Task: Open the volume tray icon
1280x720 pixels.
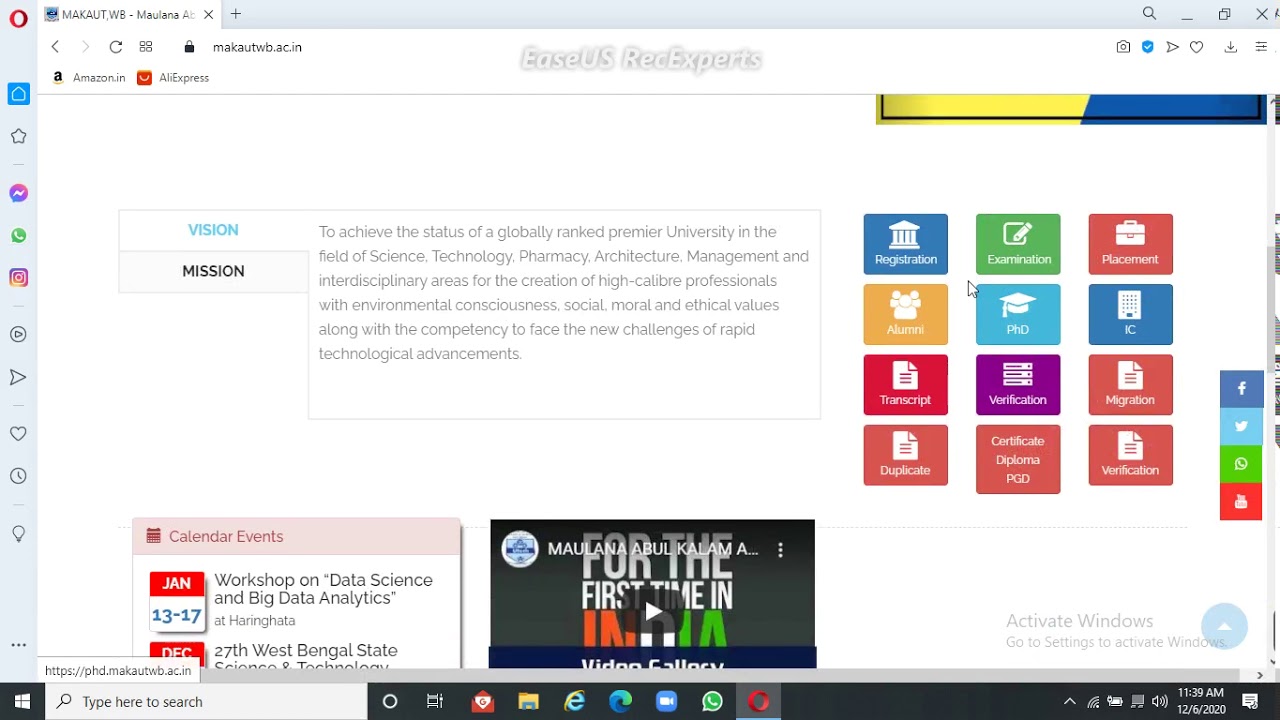Action: (1159, 701)
